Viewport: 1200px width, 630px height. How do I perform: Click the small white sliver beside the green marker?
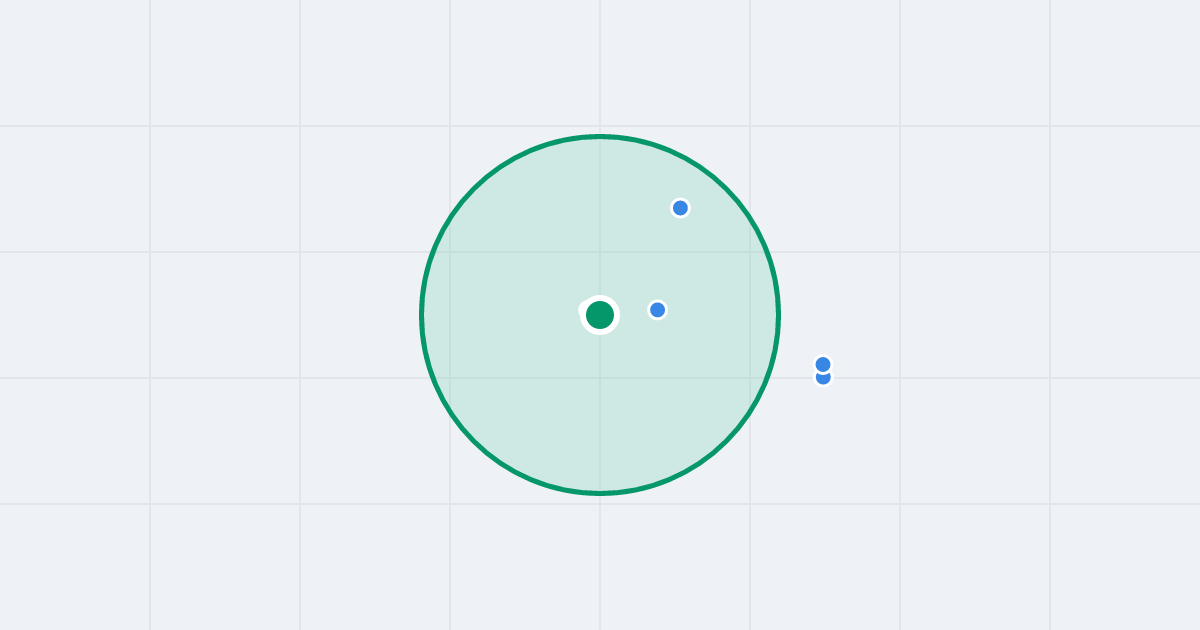click(x=582, y=311)
